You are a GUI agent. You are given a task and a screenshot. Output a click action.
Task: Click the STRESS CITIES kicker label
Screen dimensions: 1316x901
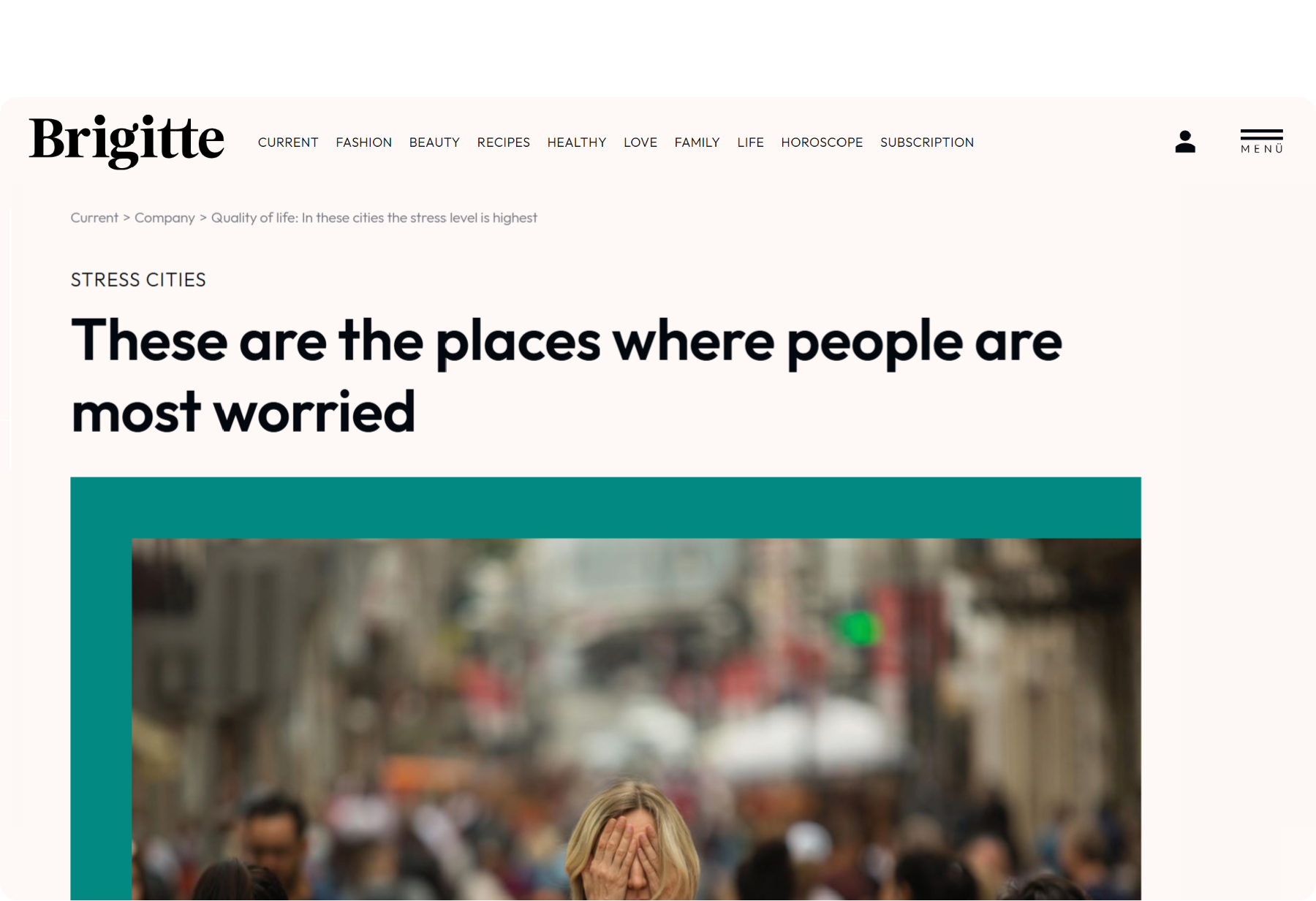coord(138,280)
